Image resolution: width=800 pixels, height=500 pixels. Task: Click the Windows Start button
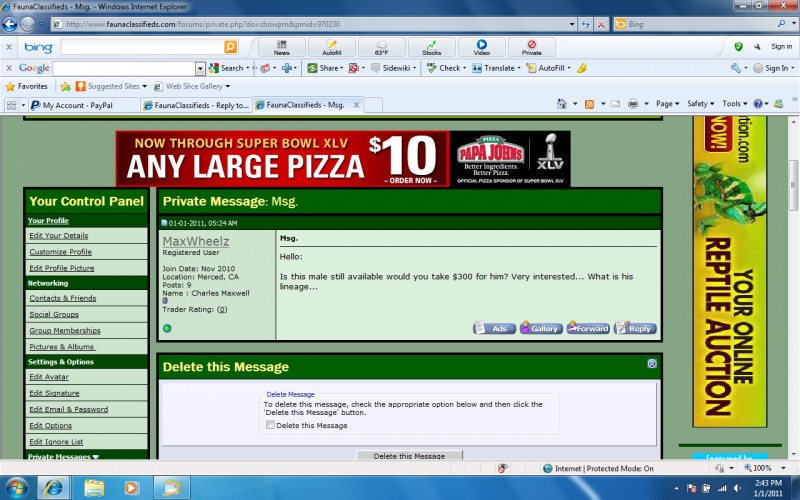(16, 488)
